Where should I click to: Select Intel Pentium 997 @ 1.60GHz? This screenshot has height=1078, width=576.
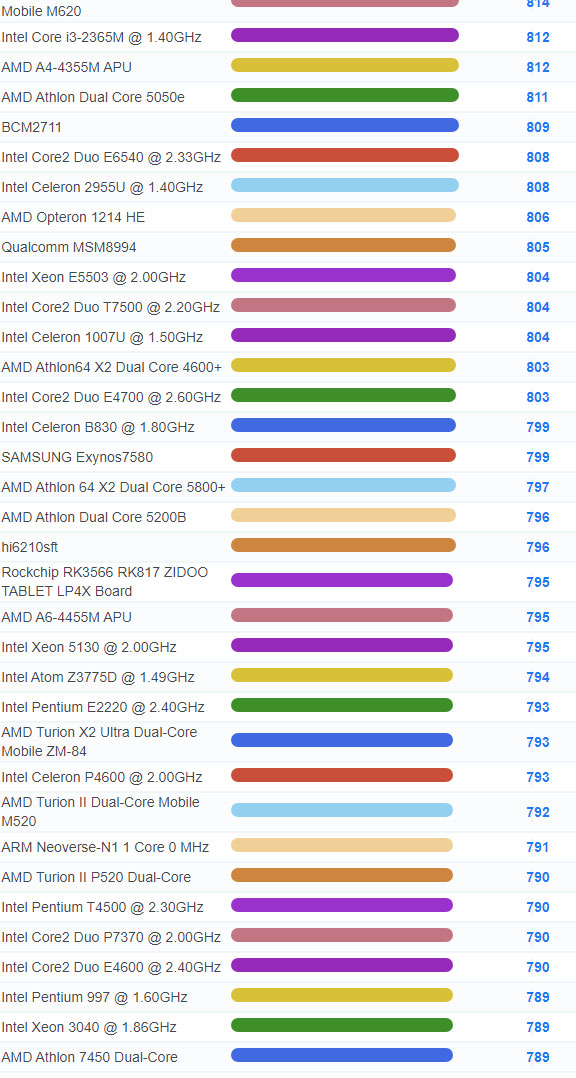coord(94,998)
